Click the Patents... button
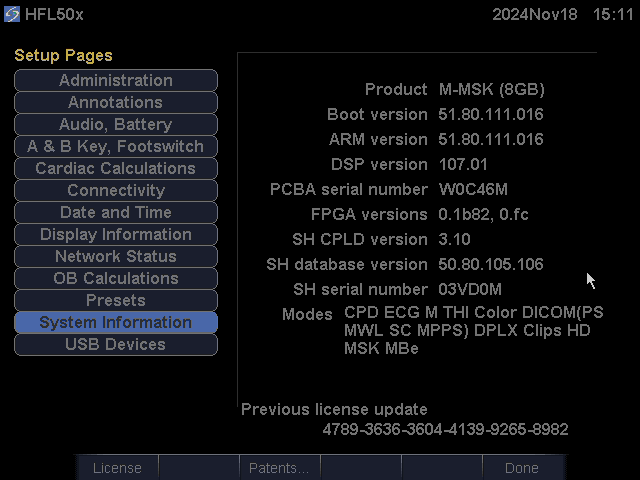 click(x=278, y=468)
